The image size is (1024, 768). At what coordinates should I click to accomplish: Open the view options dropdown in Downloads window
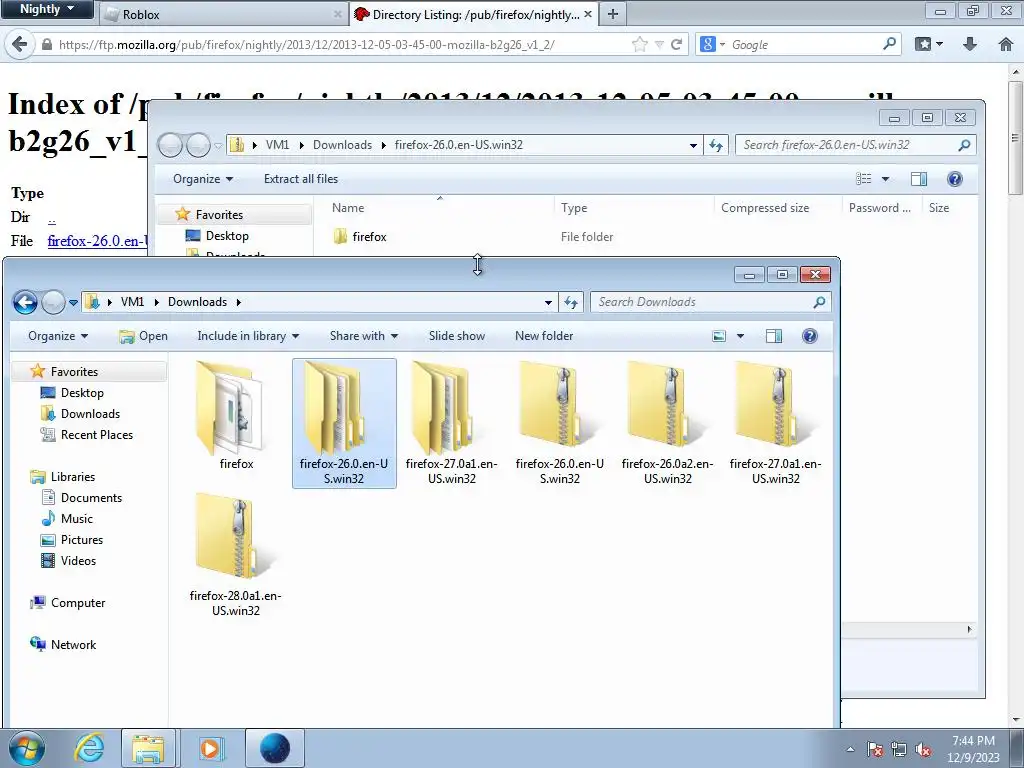741,336
